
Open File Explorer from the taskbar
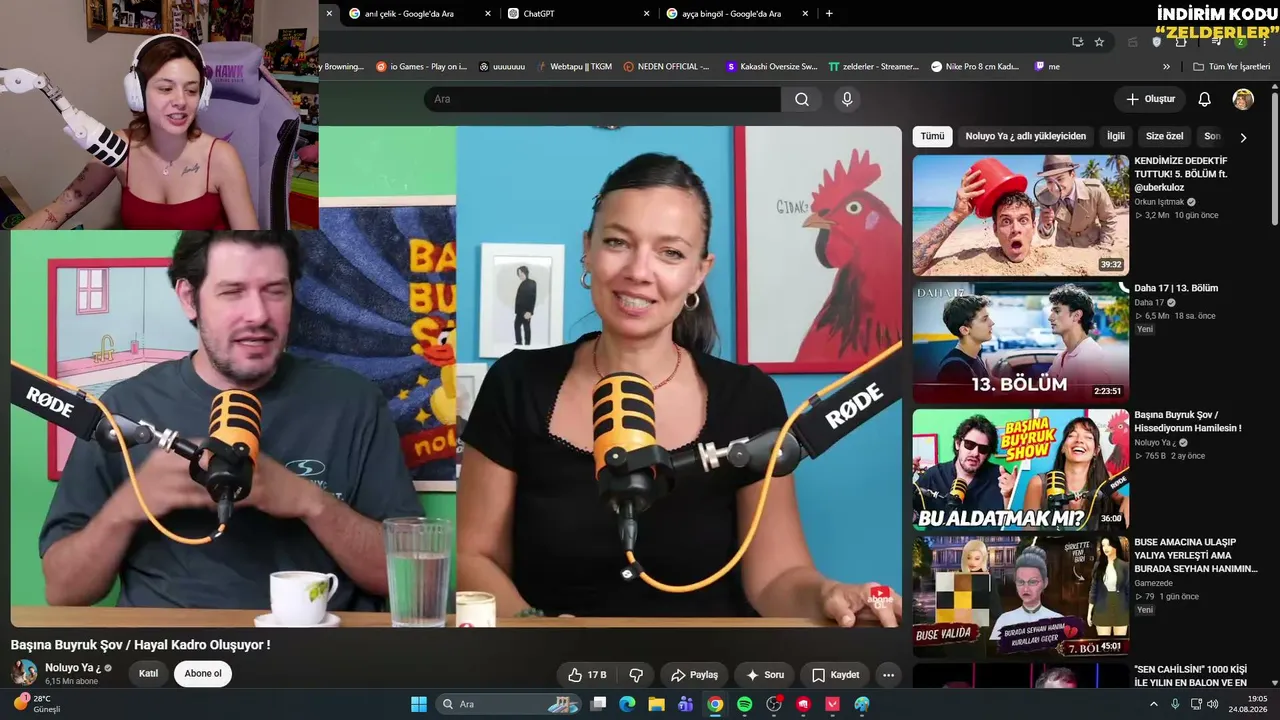[656, 704]
